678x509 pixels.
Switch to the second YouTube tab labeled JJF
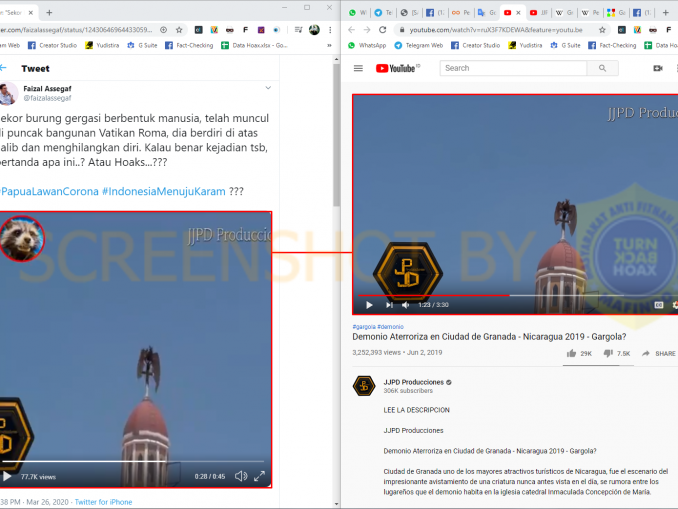(539, 13)
